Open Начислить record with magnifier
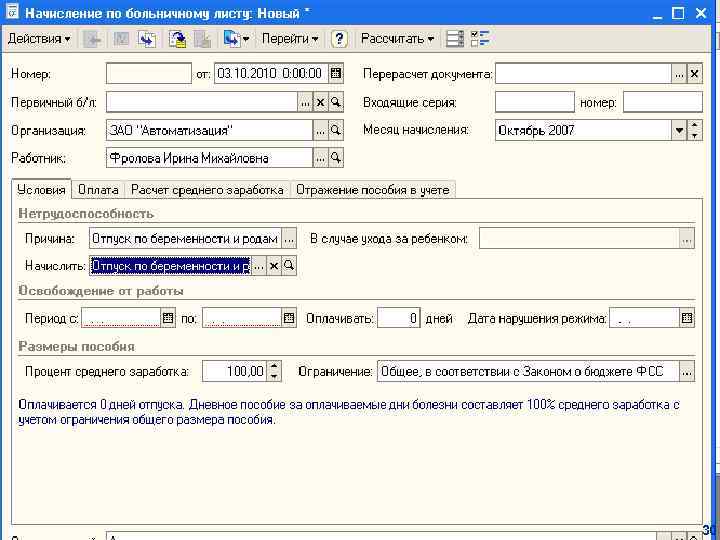Screen dimensions: 720x540 point(289,266)
